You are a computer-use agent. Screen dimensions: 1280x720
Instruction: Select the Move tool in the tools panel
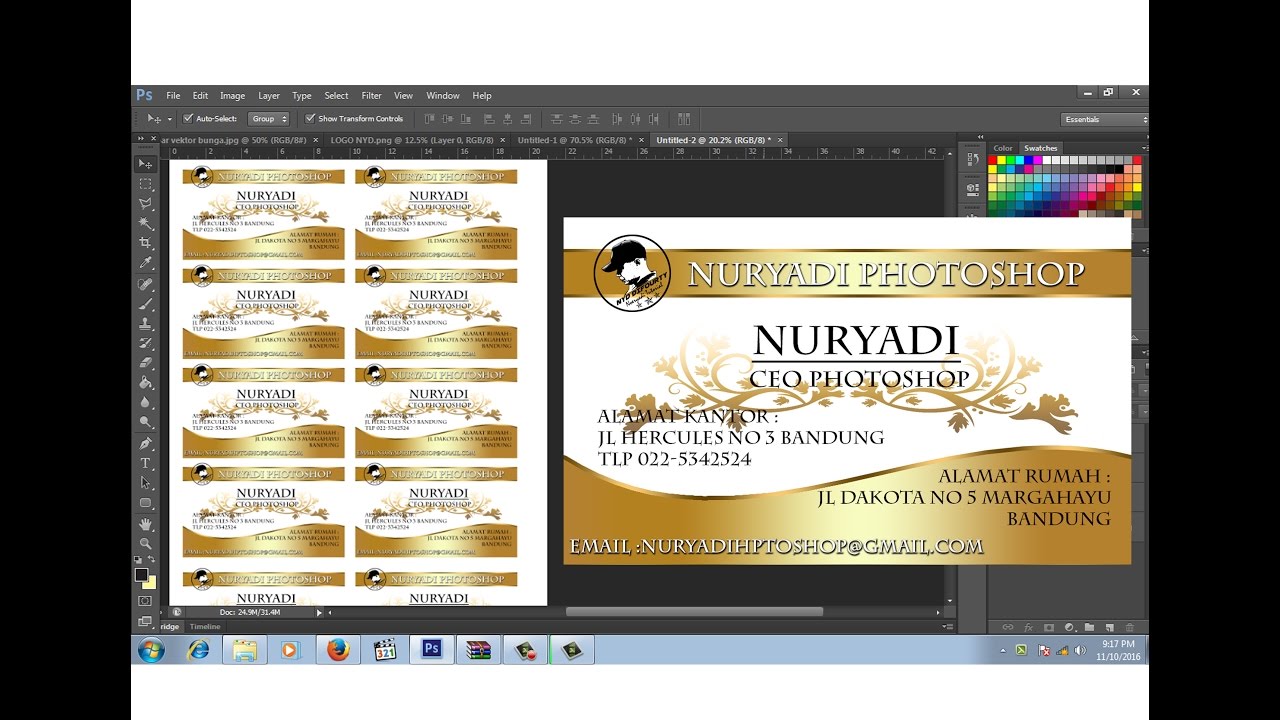pyautogui.click(x=146, y=164)
